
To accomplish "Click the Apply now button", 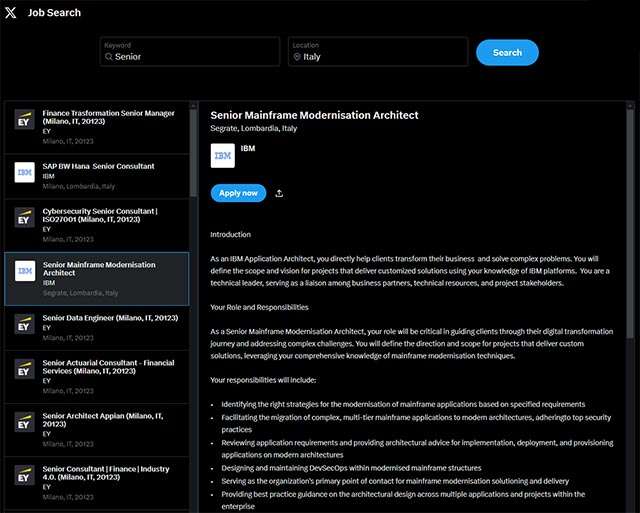I will click(238, 193).
